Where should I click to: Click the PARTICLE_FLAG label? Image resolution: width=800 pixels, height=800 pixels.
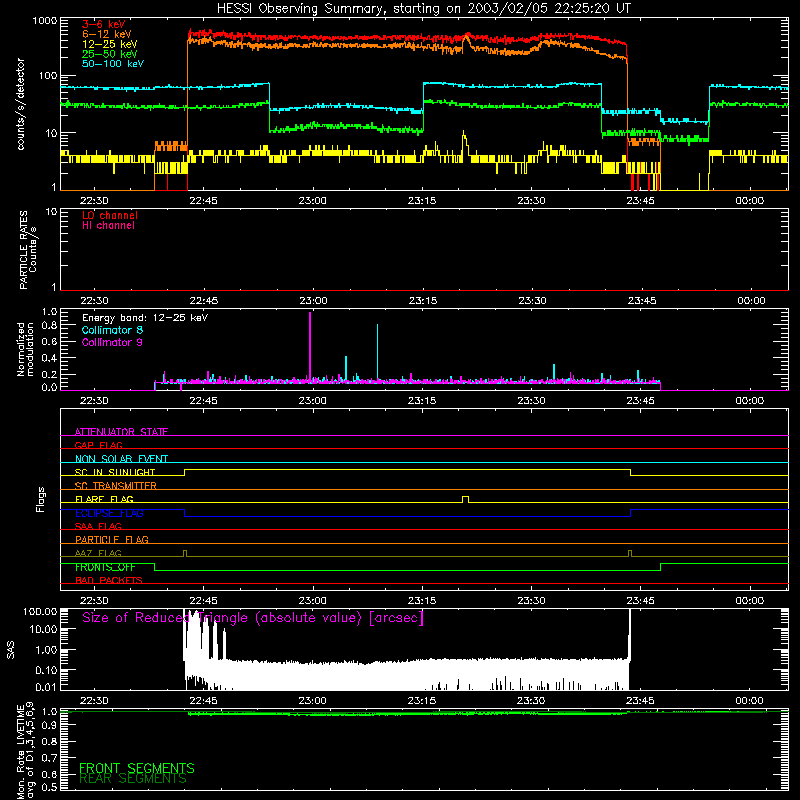(112, 539)
